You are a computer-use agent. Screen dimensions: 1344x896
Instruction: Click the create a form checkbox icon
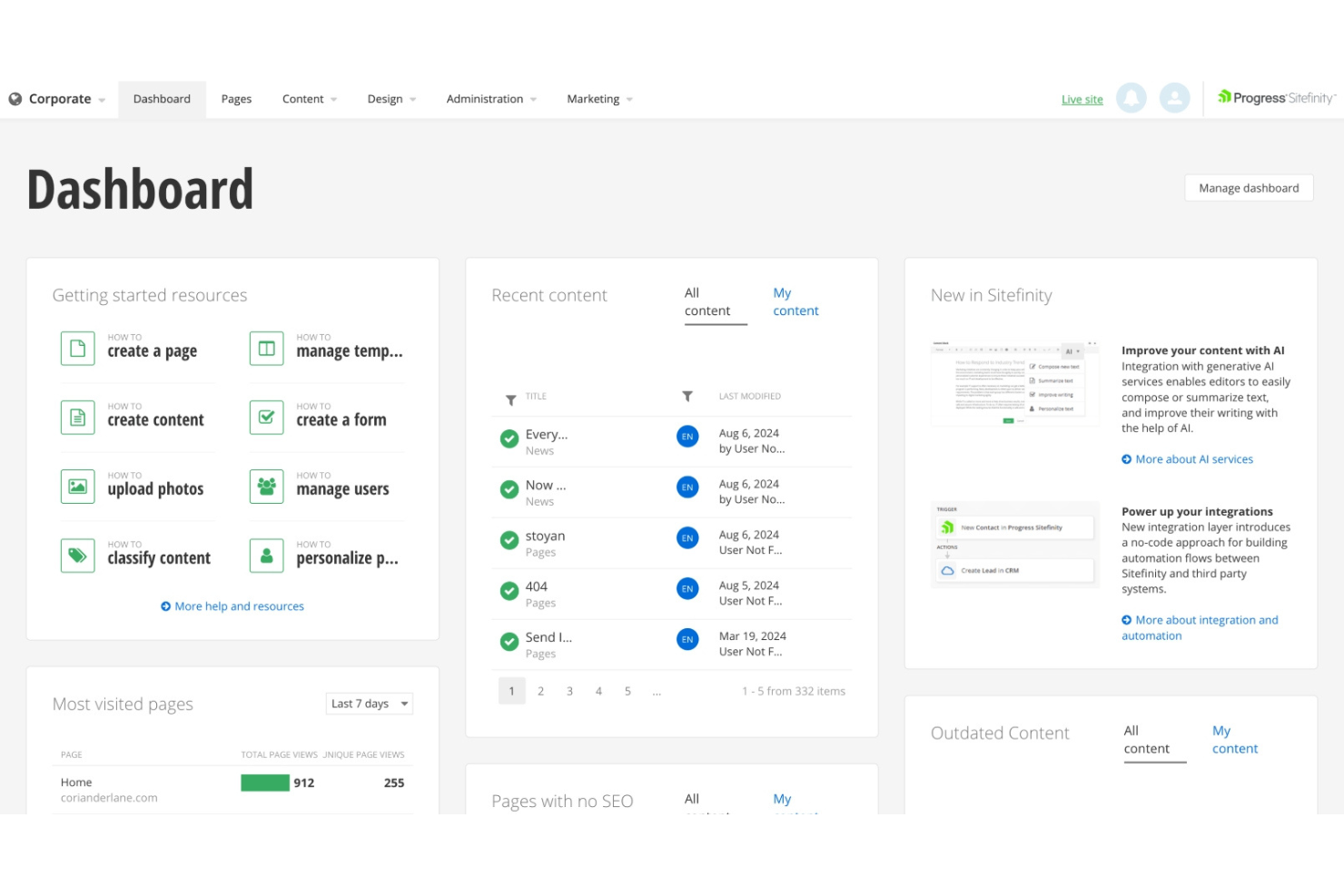tap(267, 418)
